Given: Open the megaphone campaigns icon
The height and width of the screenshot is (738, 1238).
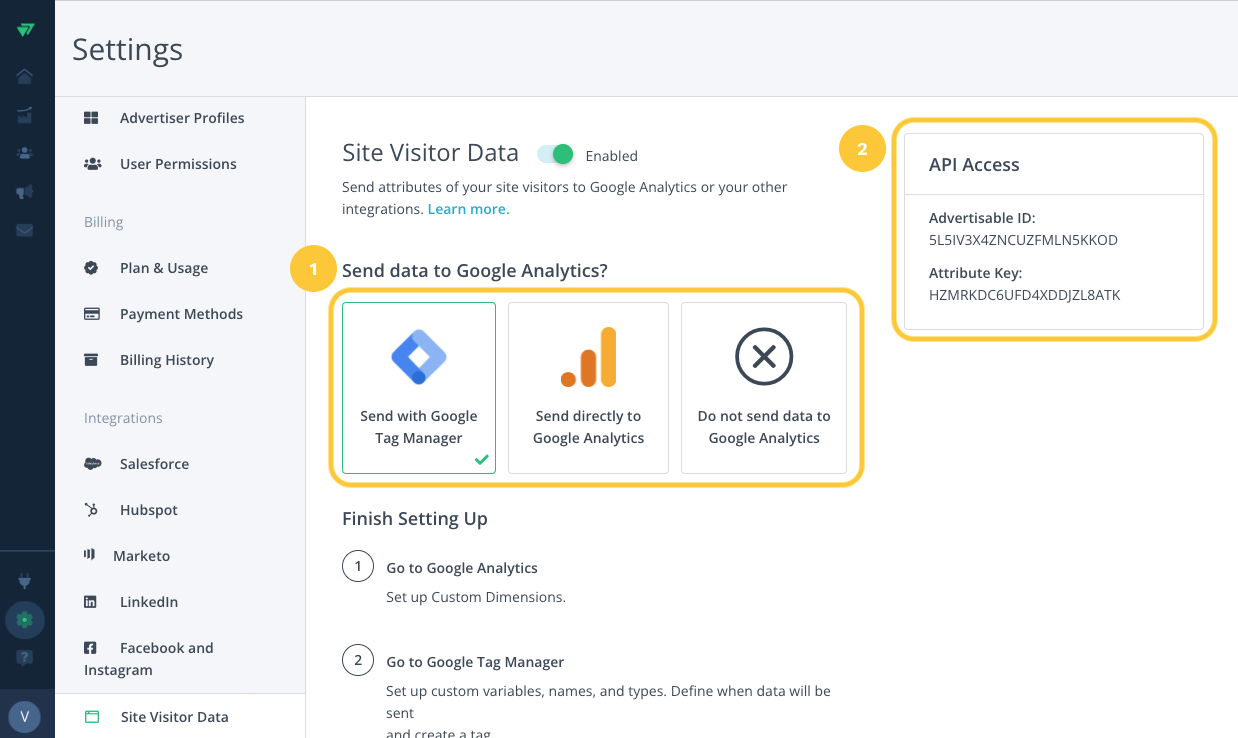Looking at the screenshot, I should [25, 192].
